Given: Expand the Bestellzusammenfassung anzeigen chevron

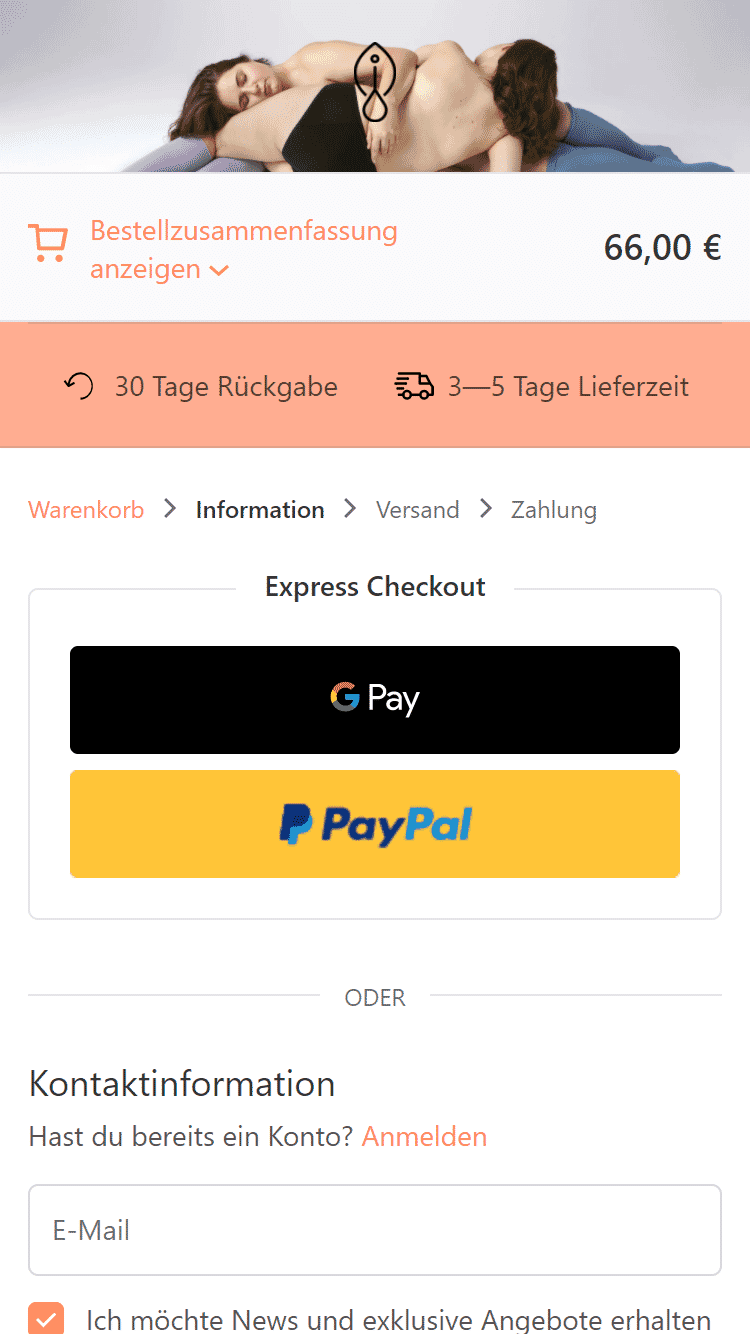Looking at the screenshot, I should coord(218,270).
